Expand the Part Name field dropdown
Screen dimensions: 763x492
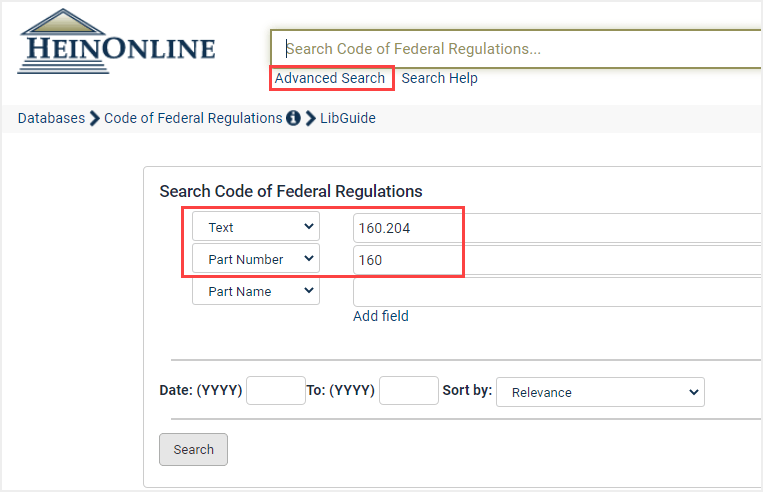click(256, 291)
